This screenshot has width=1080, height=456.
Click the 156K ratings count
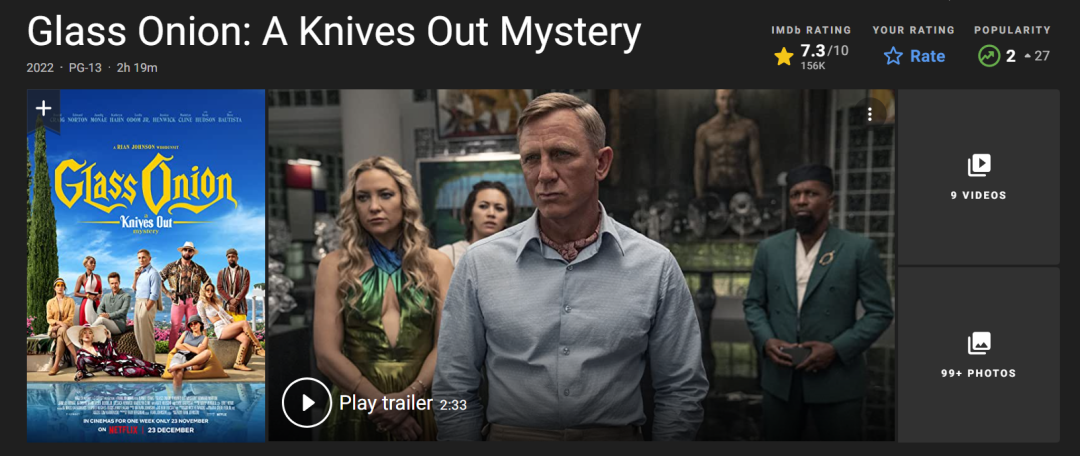click(813, 66)
